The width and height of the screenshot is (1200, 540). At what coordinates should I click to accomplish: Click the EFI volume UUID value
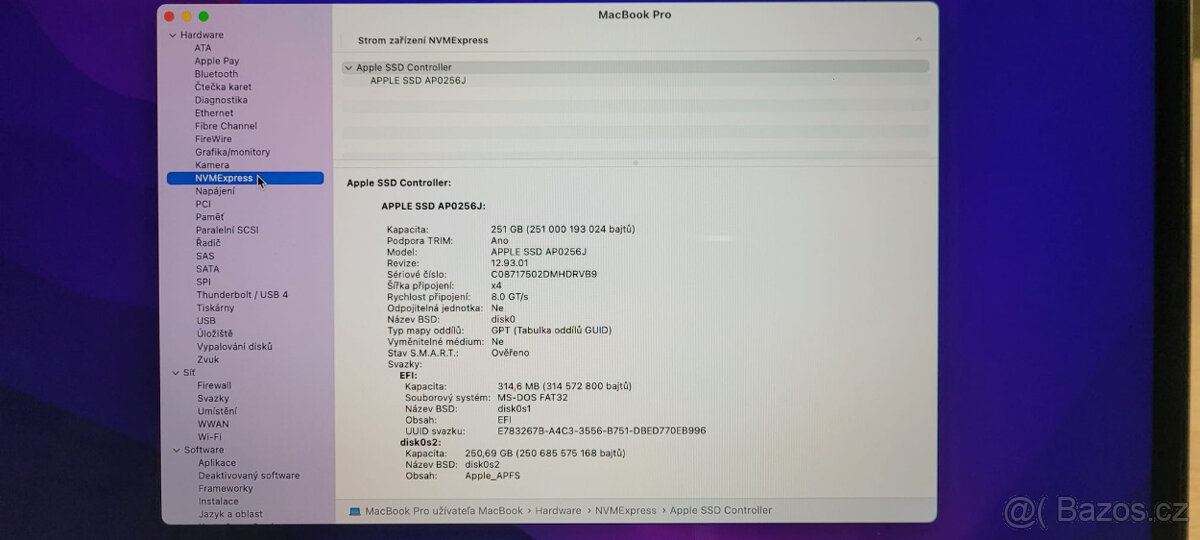tap(602, 431)
